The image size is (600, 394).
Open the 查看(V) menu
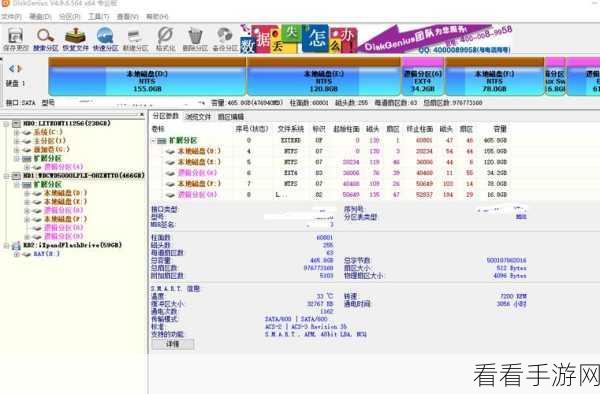(128, 16)
